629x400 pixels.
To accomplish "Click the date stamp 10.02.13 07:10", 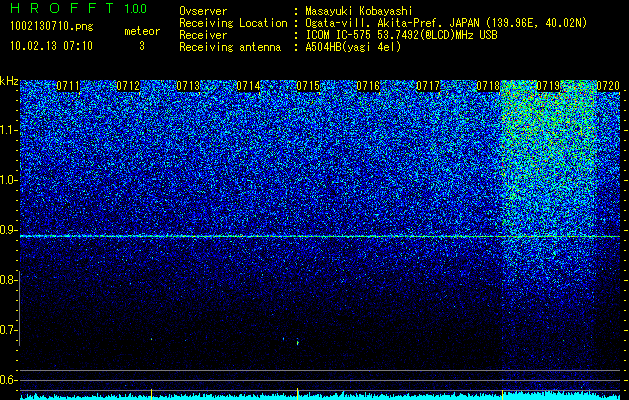I will 51,46.
